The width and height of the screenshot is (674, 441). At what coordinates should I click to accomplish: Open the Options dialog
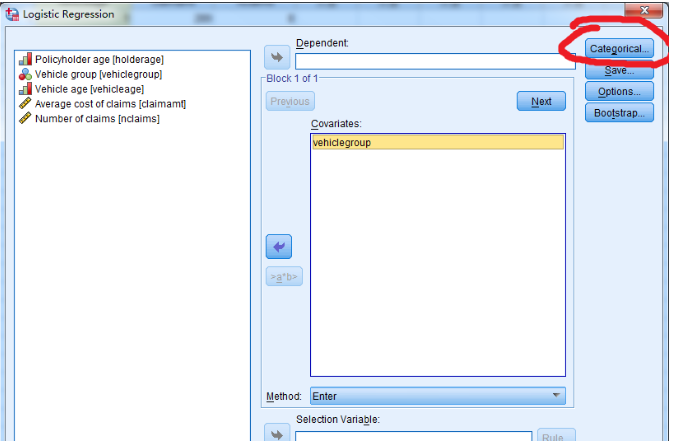[619, 92]
